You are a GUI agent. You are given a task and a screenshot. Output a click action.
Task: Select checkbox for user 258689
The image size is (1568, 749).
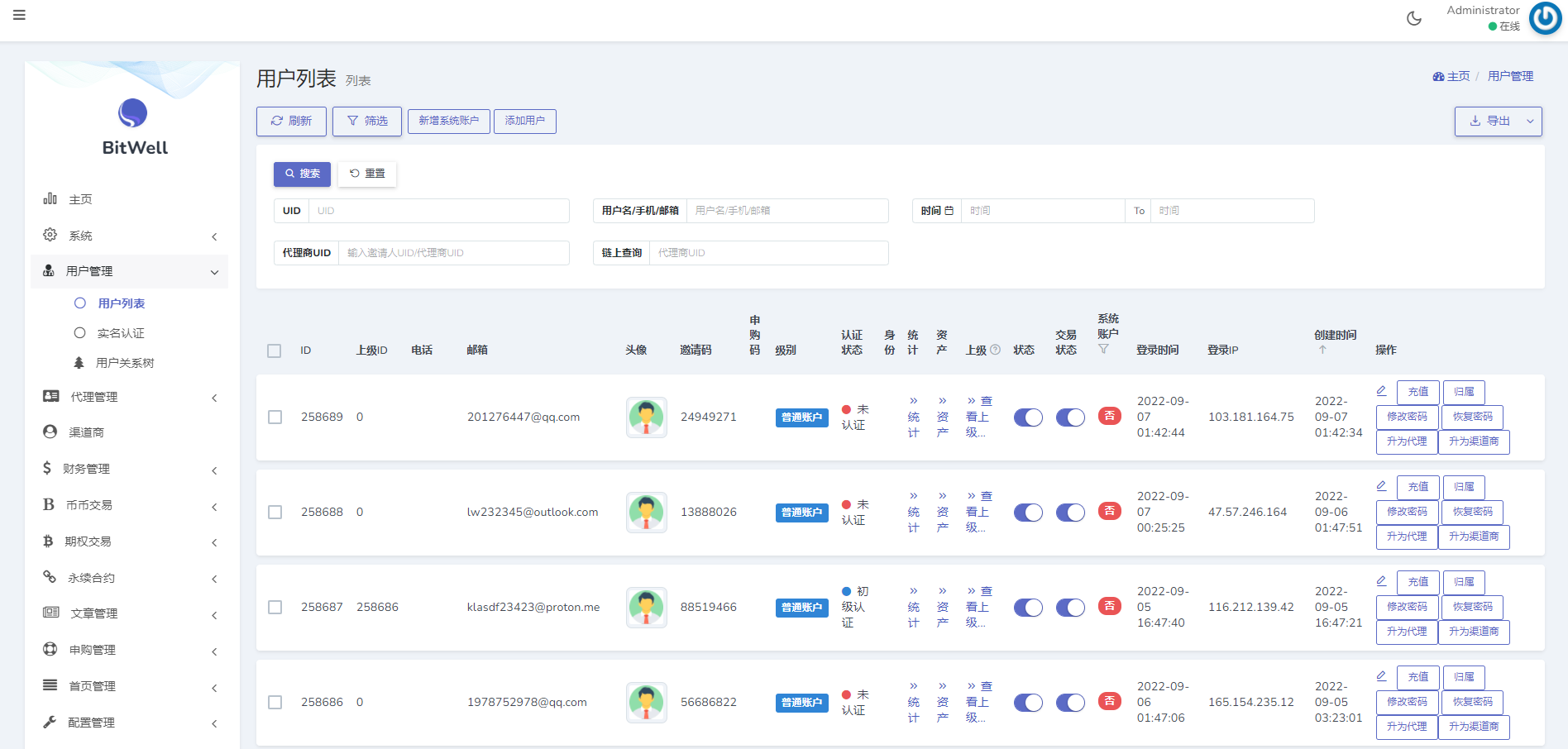275,417
